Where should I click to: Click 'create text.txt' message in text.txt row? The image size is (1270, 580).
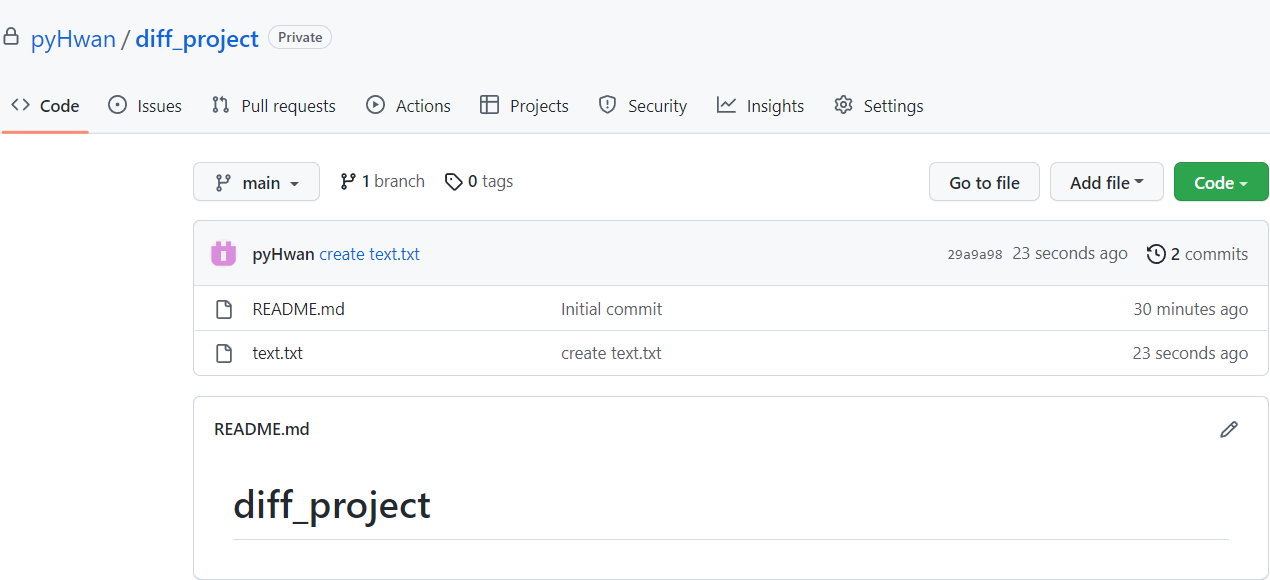coord(611,353)
